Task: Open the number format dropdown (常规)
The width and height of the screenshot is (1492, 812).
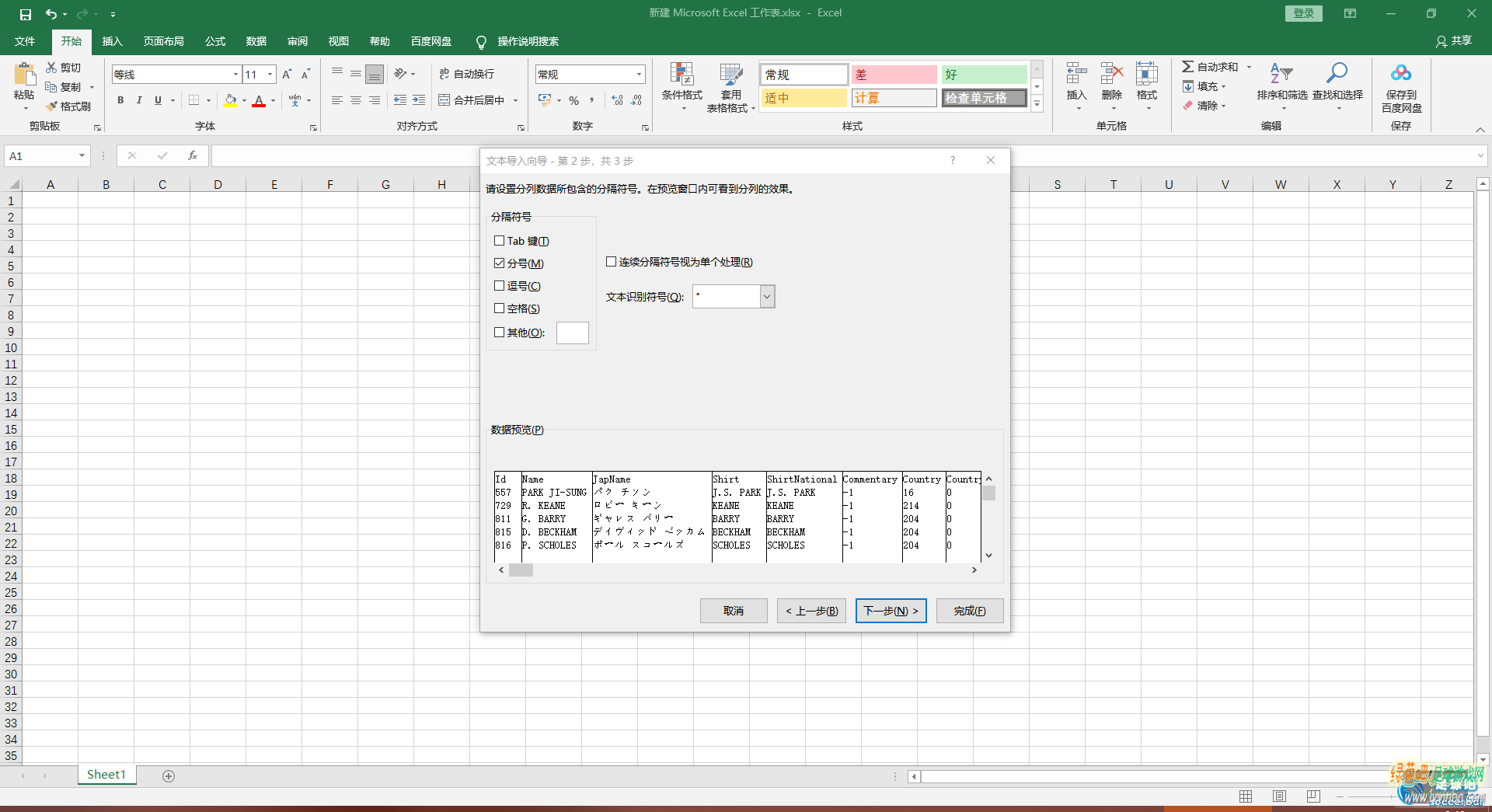Action: 640,75
